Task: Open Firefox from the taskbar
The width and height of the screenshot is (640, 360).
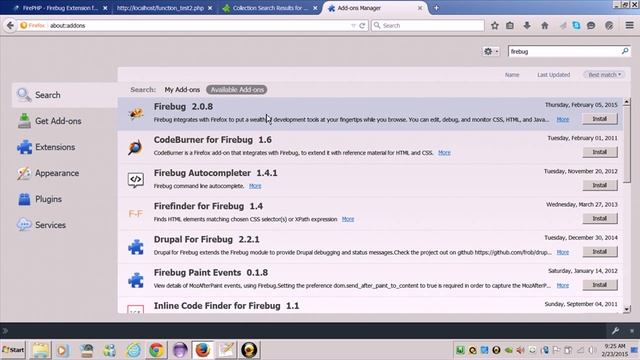Action: (x=202, y=350)
